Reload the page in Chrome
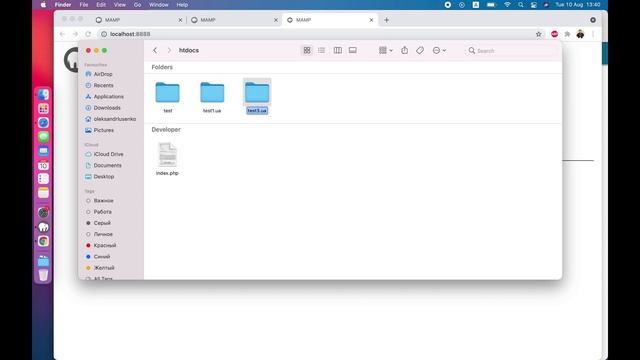 pos(88,34)
